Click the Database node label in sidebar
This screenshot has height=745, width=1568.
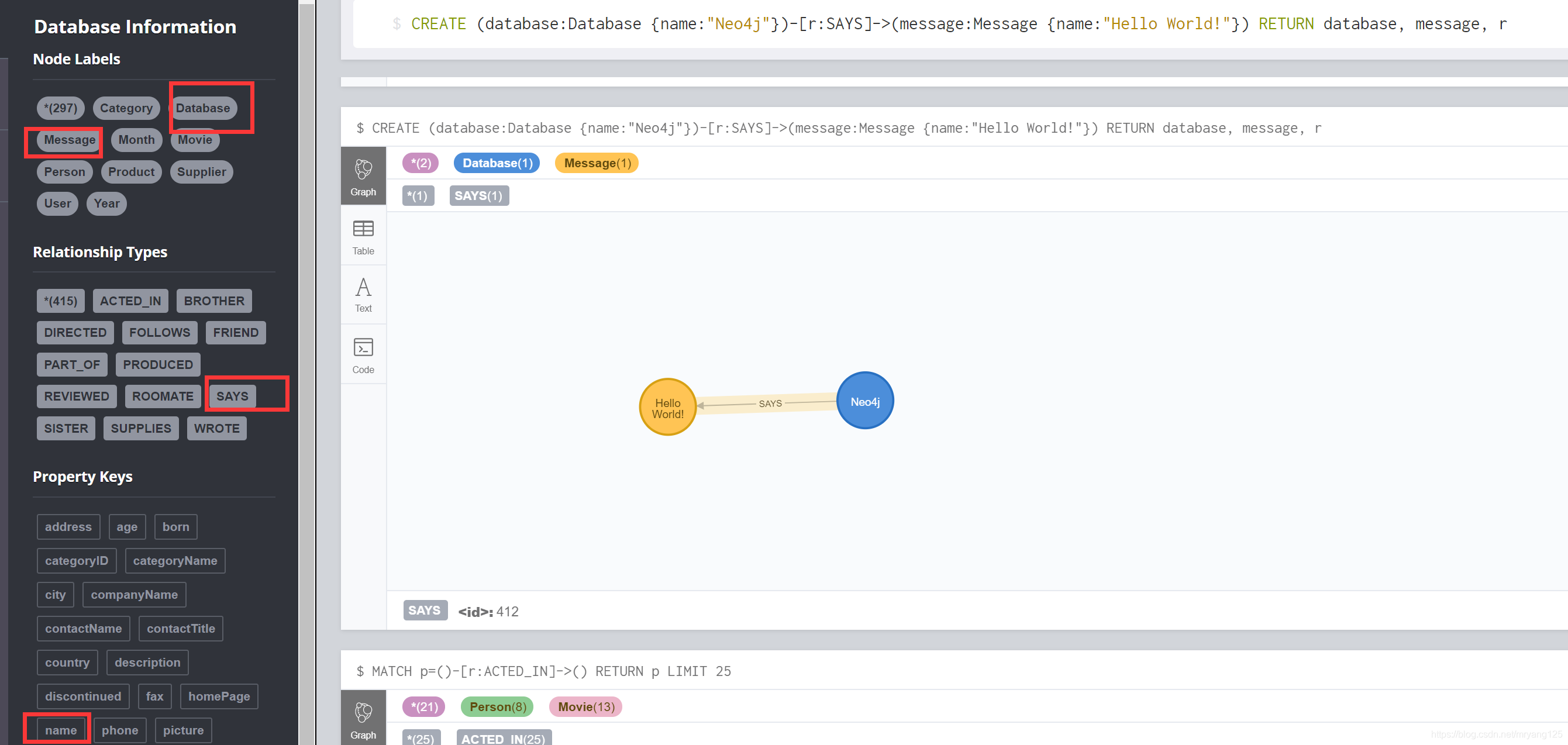click(203, 108)
